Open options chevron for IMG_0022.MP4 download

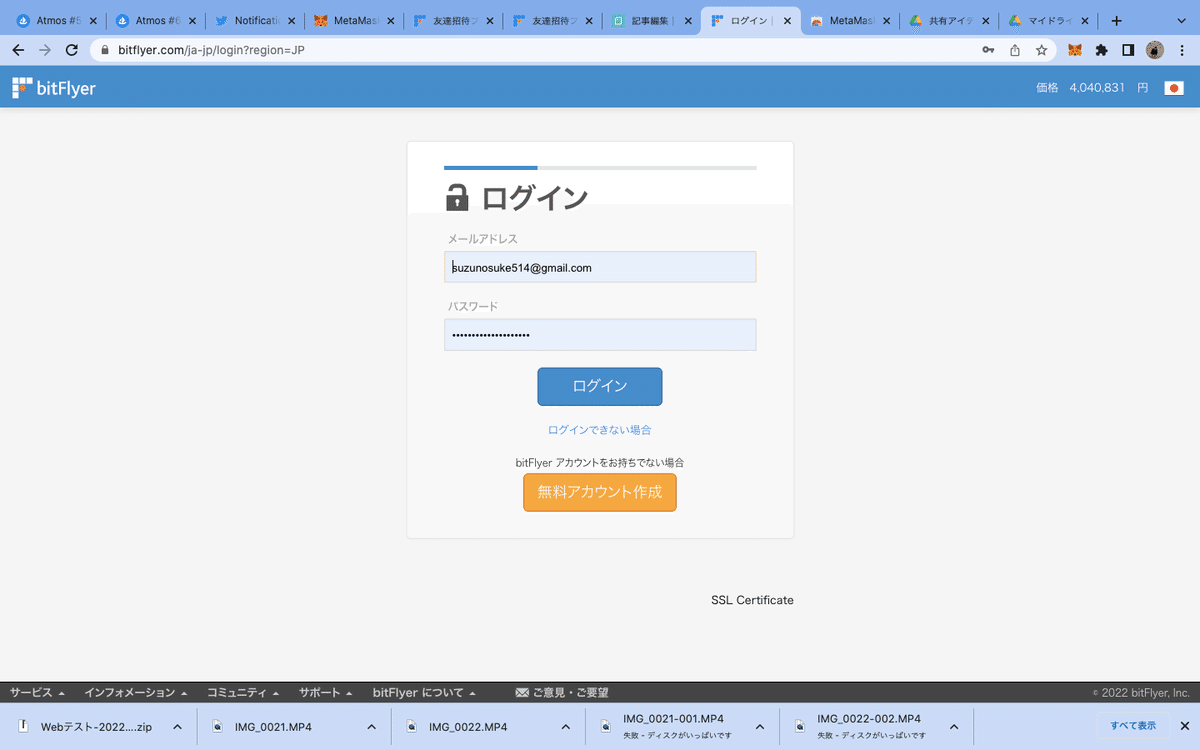565,727
